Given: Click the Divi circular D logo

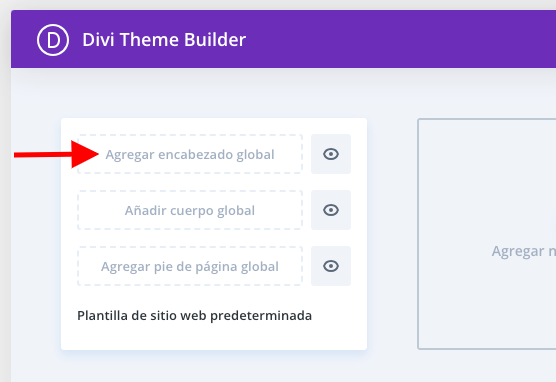Looking at the screenshot, I should (x=53, y=40).
